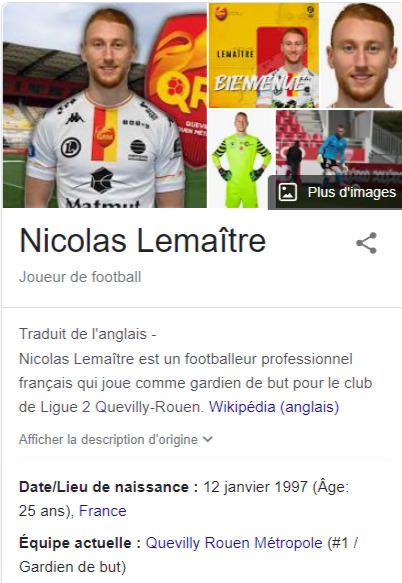Click the 12 janvier 1997 birth date
402x583 pixels.
click(x=255, y=487)
